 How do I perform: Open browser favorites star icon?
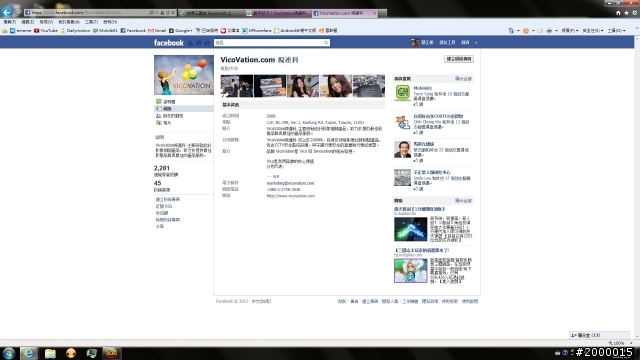click(626, 13)
